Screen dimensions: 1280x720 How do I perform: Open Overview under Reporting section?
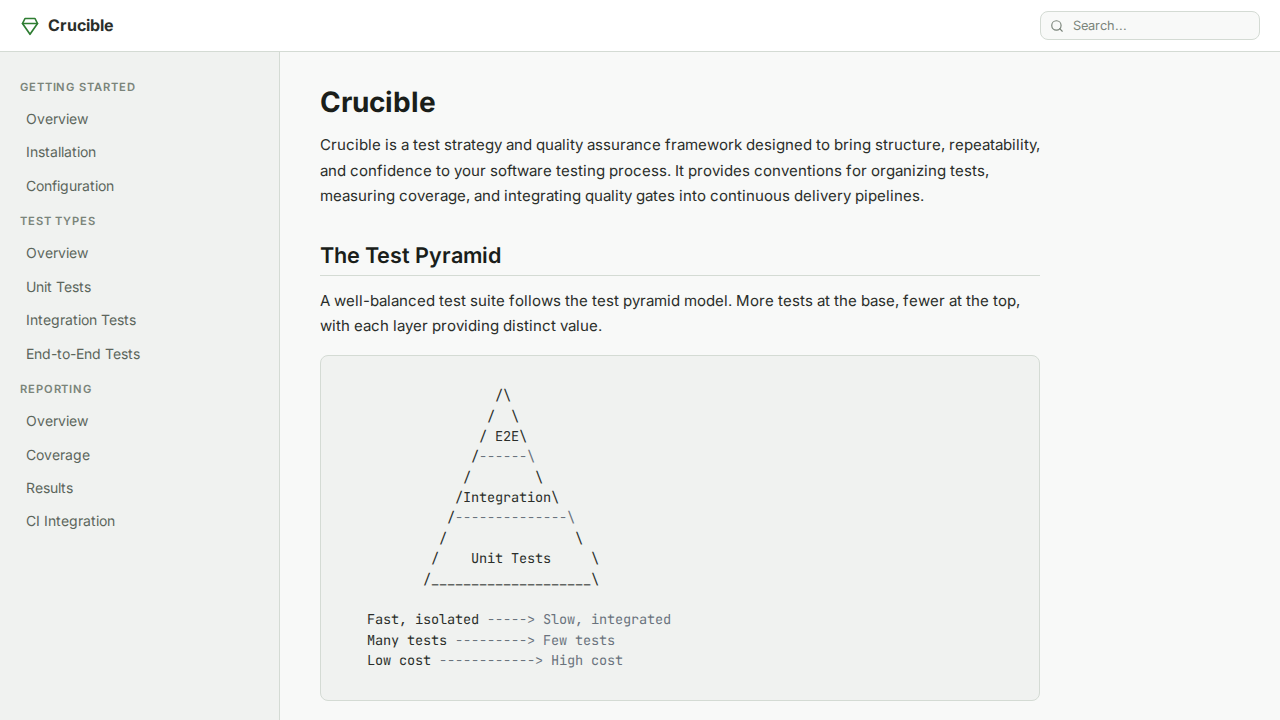57,421
